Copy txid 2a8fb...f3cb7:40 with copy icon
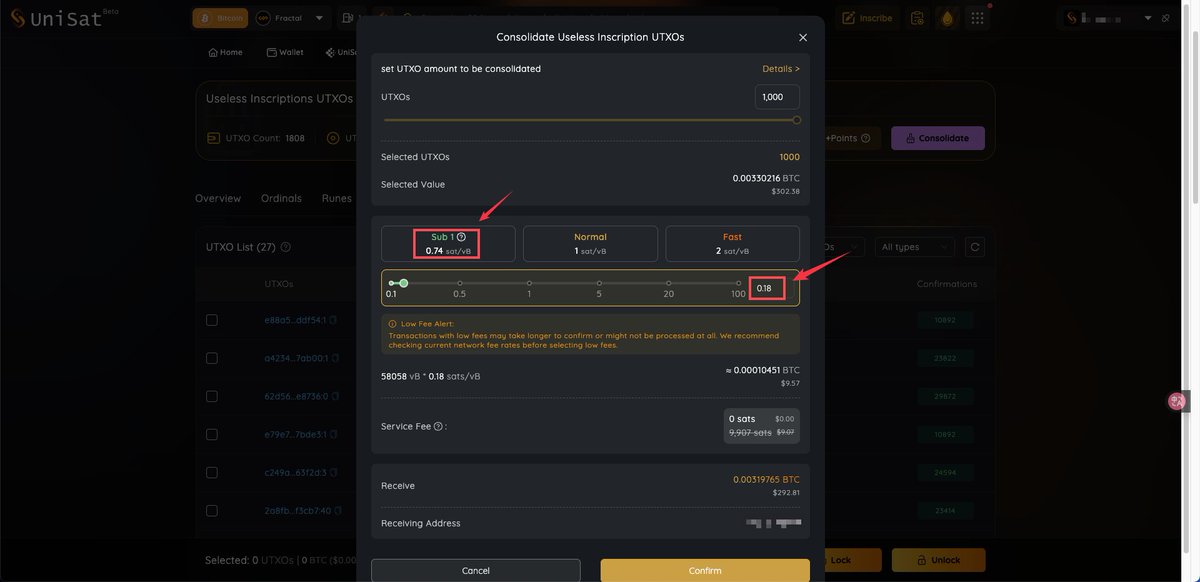The width and height of the screenshot is (1200, 582). [x=337, y=510]
